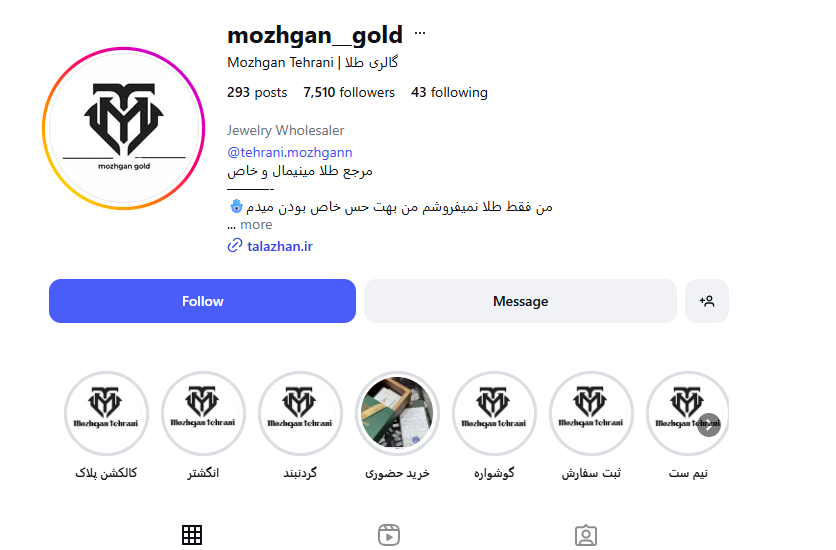Open the گوشواره highlight story
The width and height of the screenshot is (836, 550).
click(x=494, y=414)
